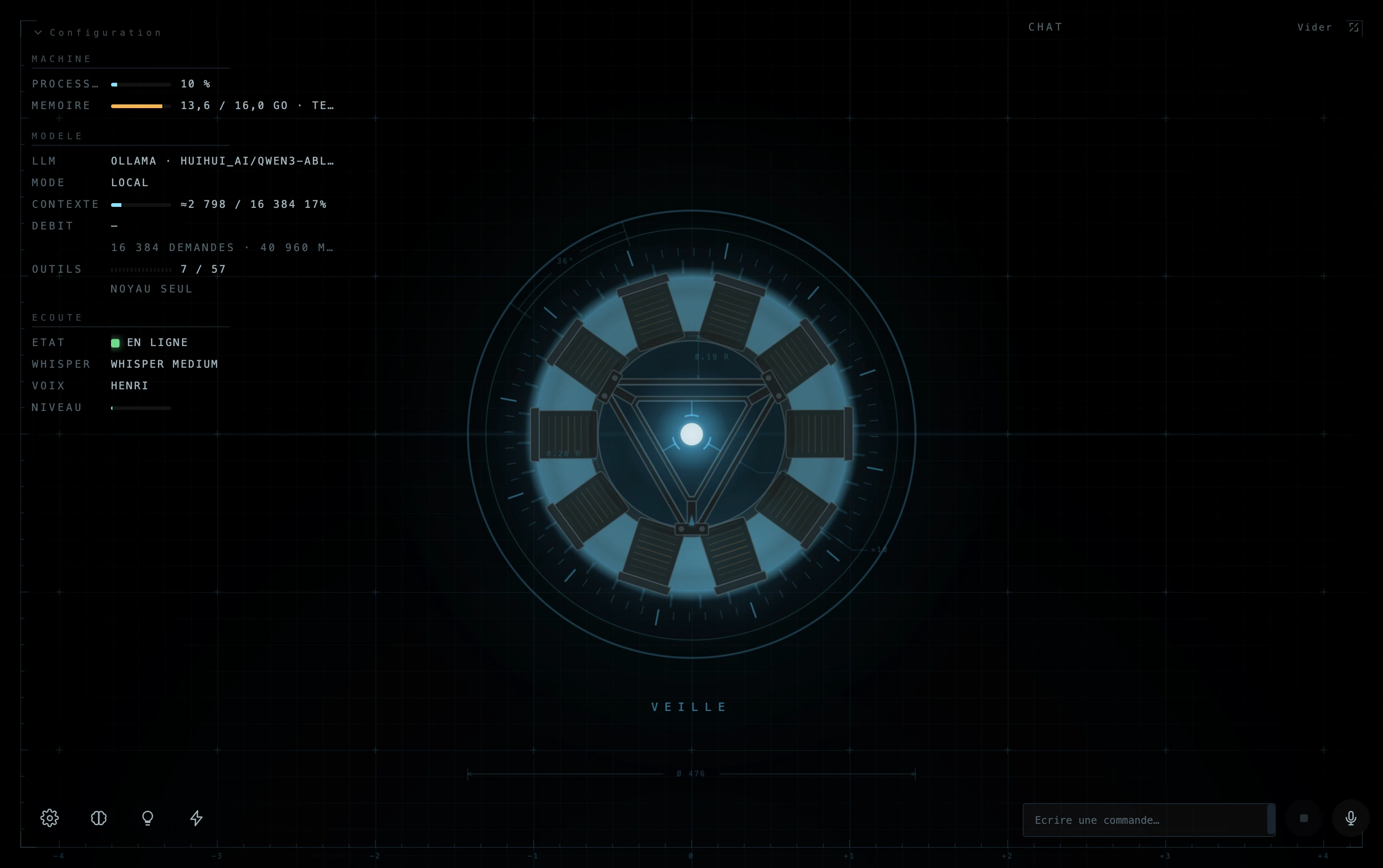Open the brain memory icon
1383x868 pixels.
[99, 818]
